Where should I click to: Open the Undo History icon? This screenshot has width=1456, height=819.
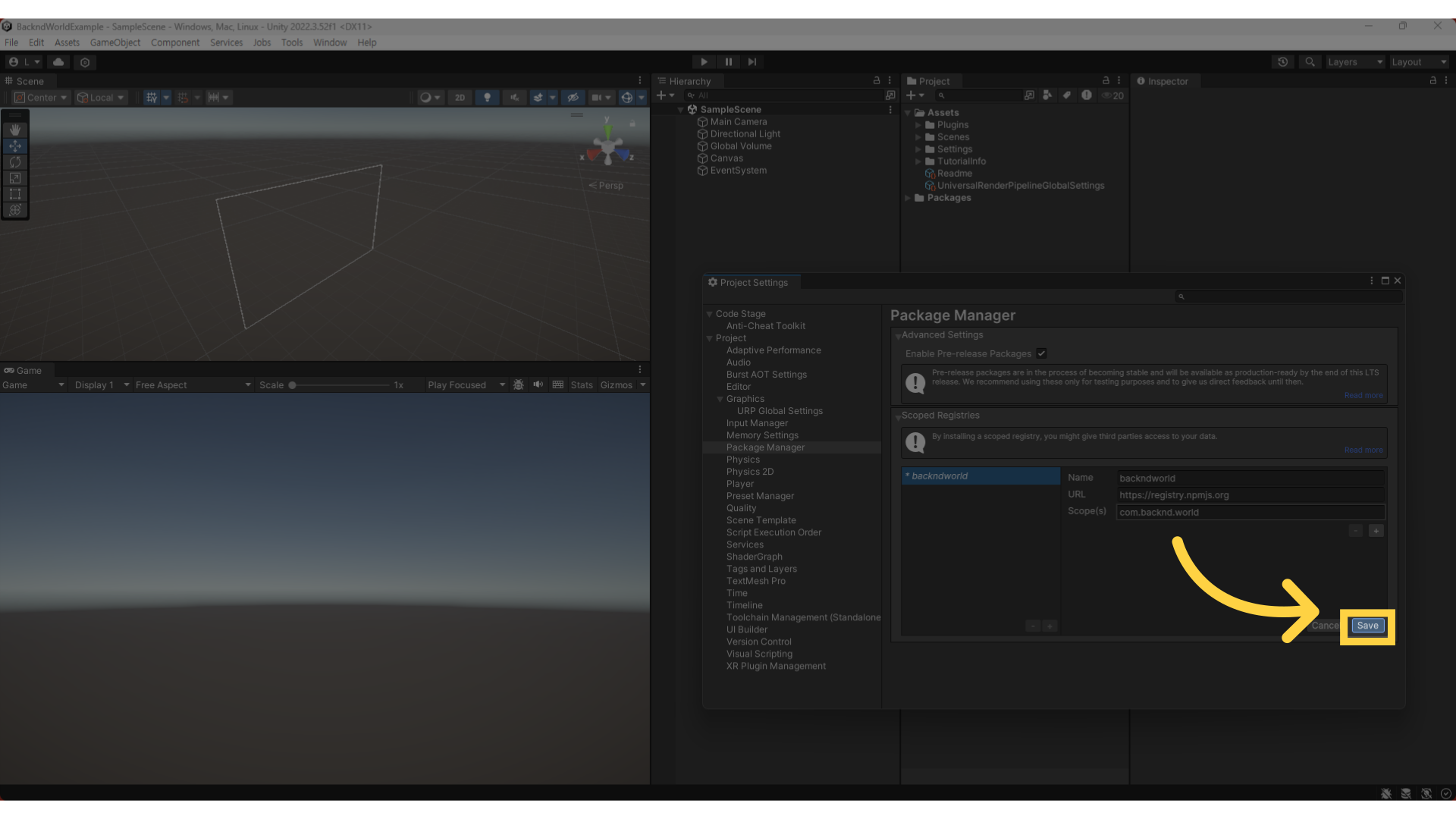point(1283,62)
